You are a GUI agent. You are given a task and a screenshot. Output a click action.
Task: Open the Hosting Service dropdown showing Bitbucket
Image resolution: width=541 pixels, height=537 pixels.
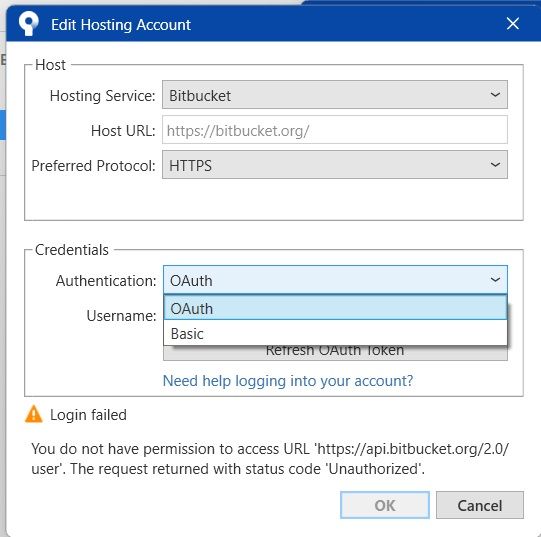tap(335, 95)
